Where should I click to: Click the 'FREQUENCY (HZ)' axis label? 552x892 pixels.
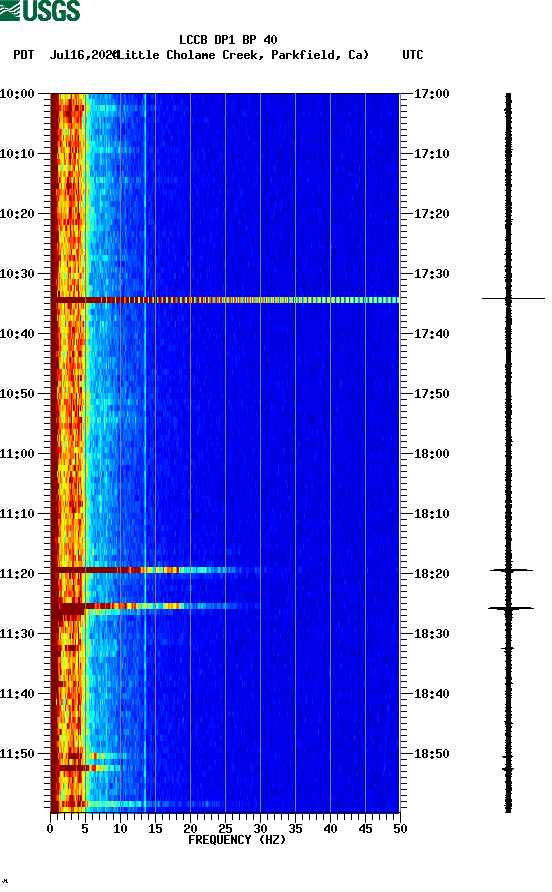tap(237, 840)
